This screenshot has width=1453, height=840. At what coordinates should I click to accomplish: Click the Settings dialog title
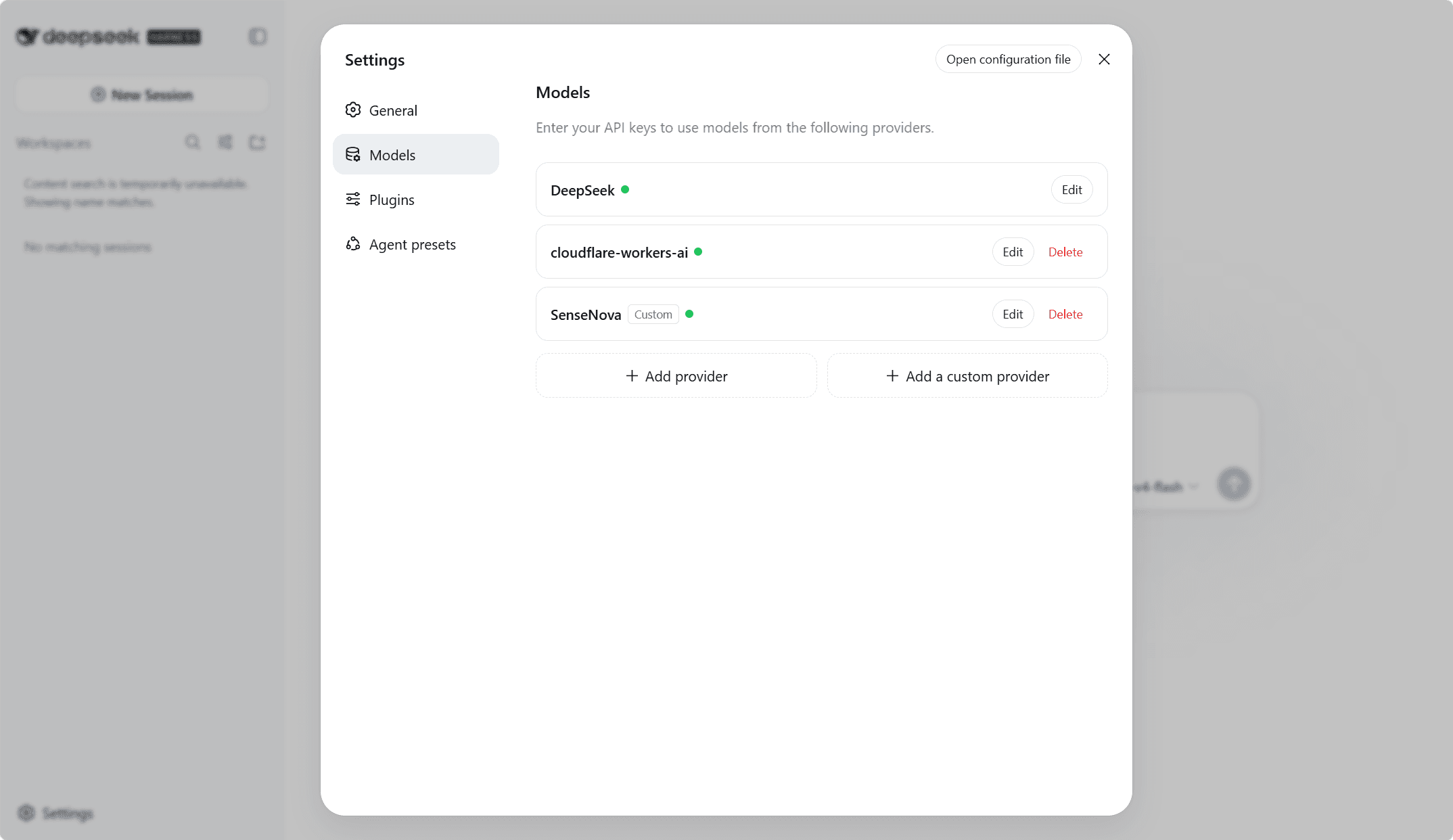click(375, 60)
